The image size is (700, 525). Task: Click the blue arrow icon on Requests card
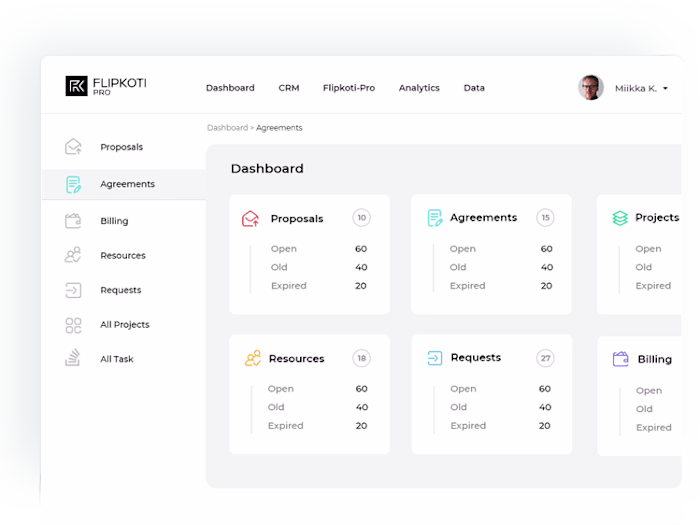click(435, 358)
